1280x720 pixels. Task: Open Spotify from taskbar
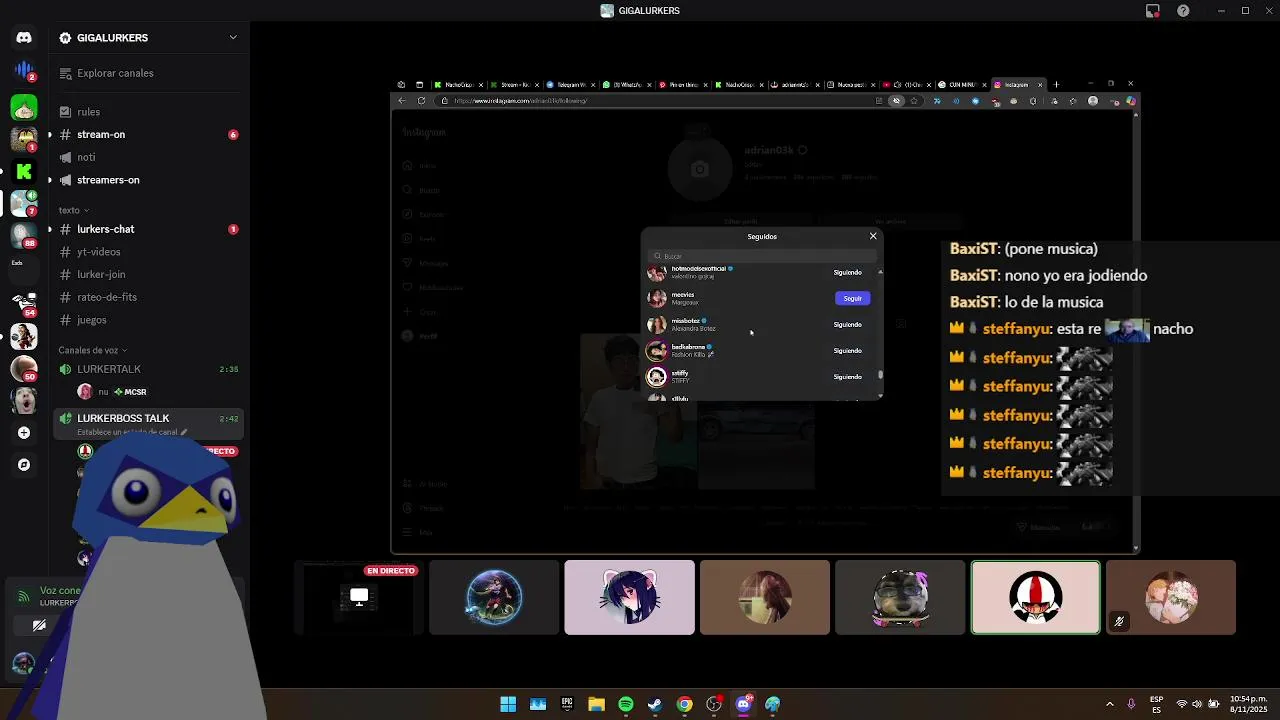[x=626, y=704]
